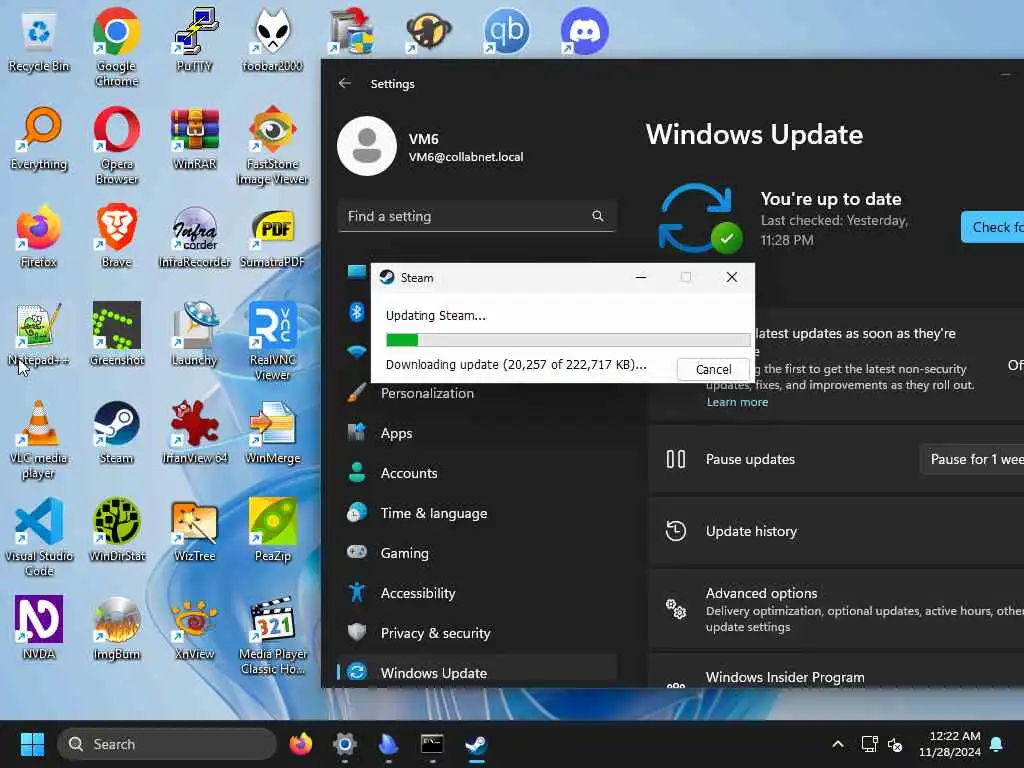Open Notepad++ desktop shortcut

[x=39, y=334]
